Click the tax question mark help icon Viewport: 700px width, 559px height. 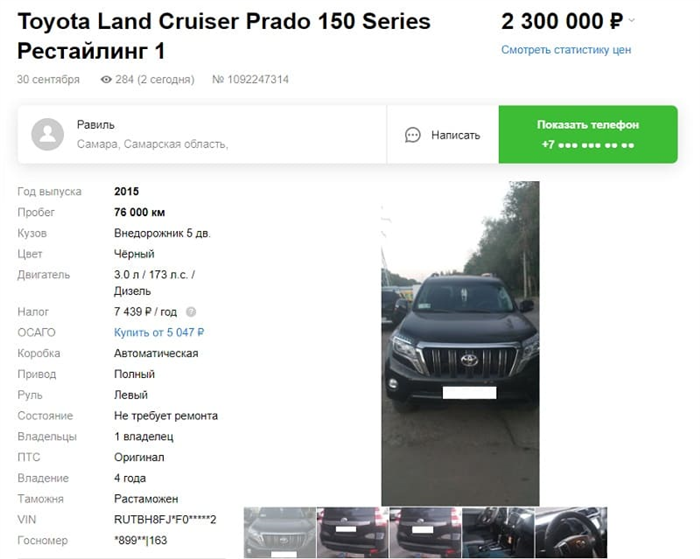[191, 312]
